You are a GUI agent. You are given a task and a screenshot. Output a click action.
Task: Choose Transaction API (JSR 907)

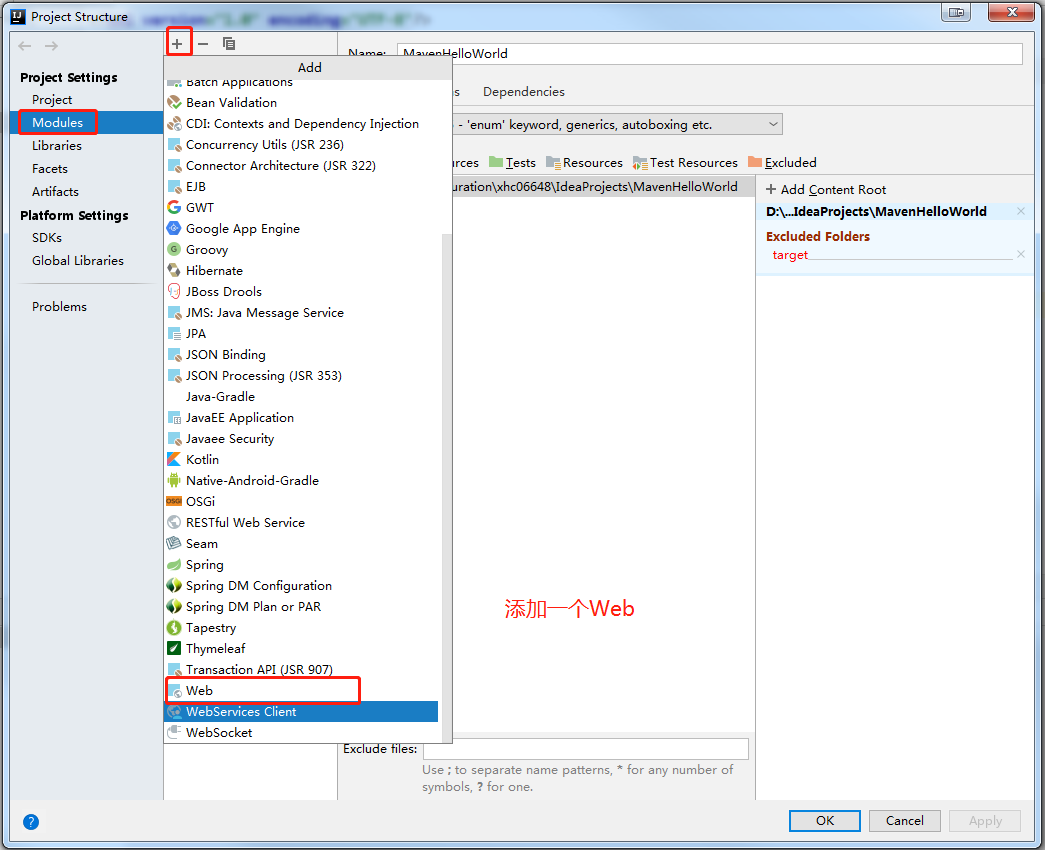pos(301,669)
